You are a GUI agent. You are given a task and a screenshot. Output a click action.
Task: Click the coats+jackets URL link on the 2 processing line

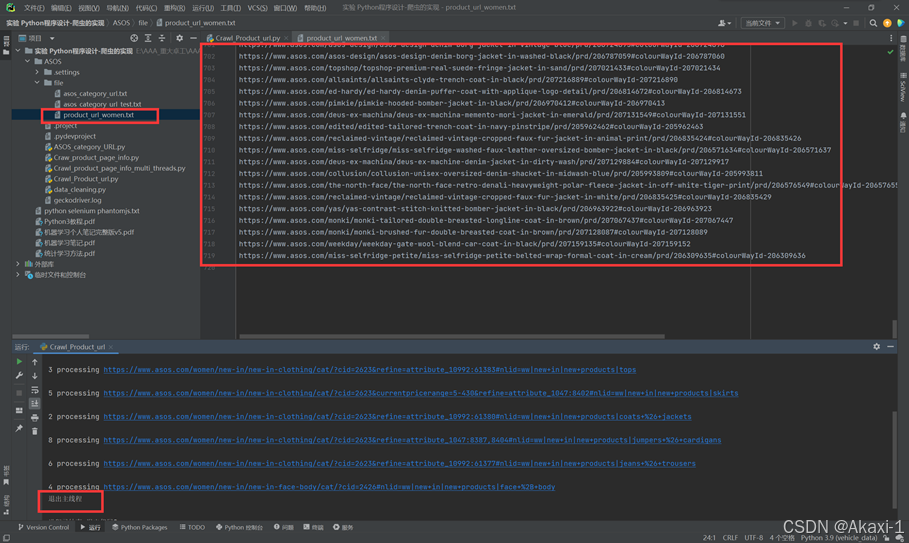coord(397,417)
